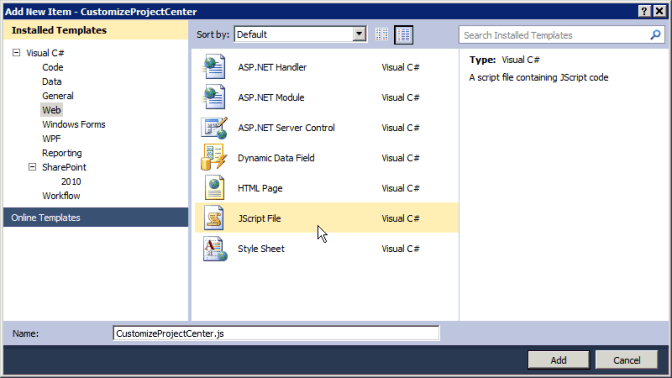Switch to medium icons list view
This screenshot has width=672, height=378.
403,35
